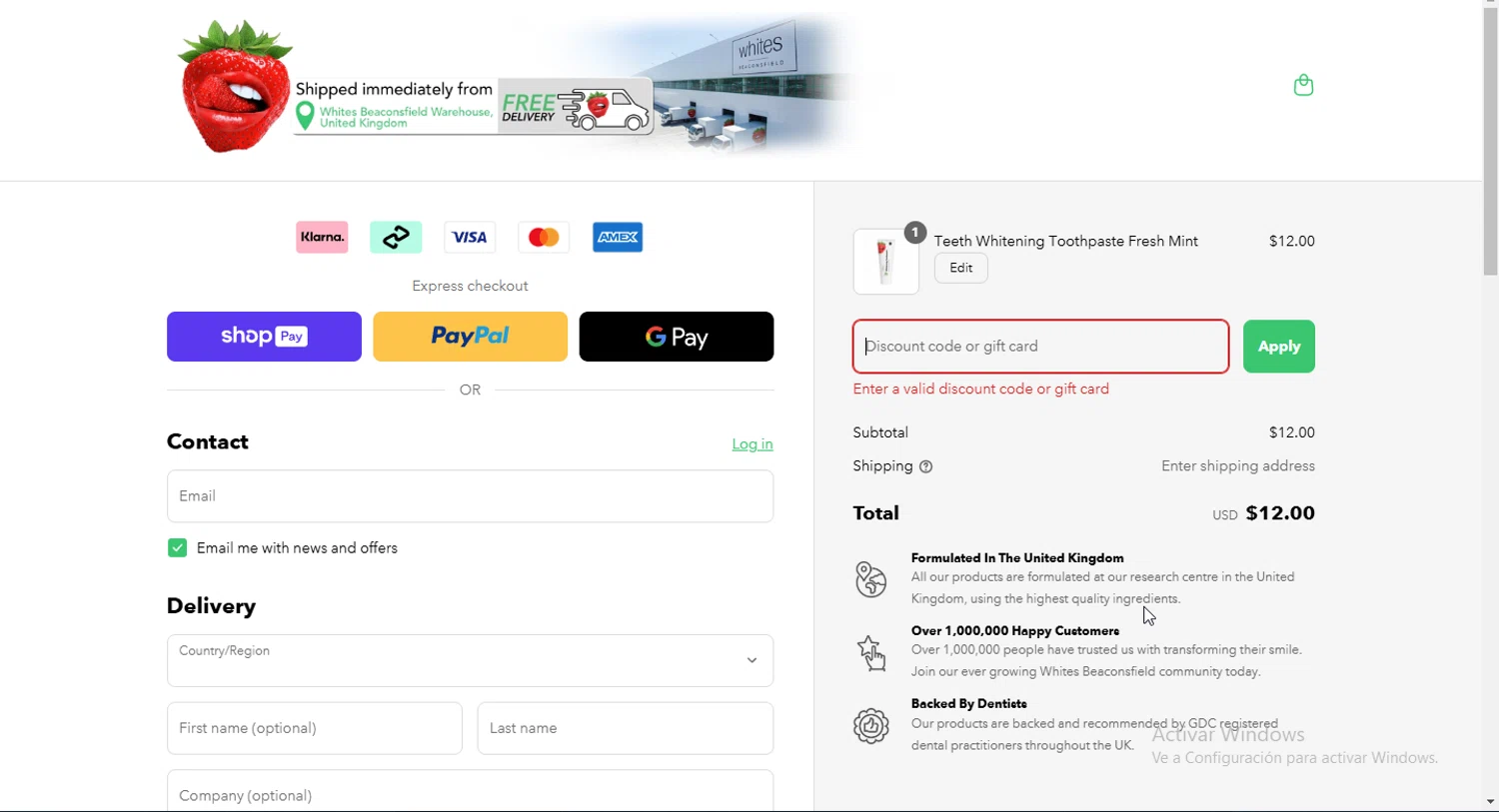Click the Teeth Whitening Toothpaste Fresh Mint title

pyautogui.click(x=1066, y=241)
